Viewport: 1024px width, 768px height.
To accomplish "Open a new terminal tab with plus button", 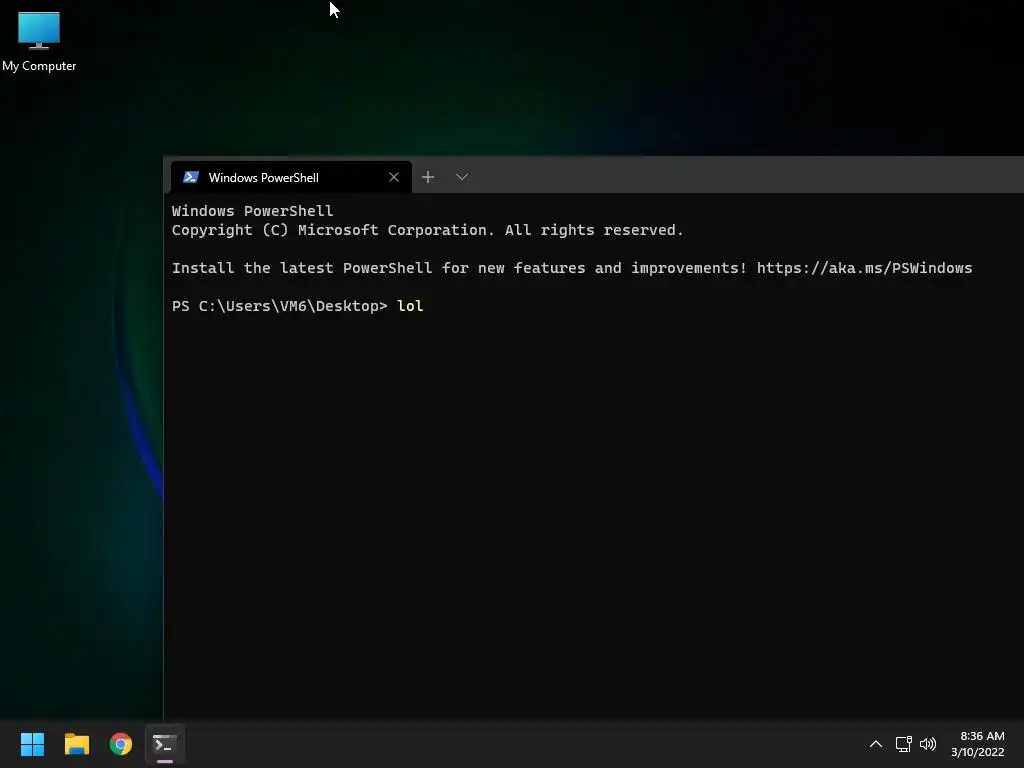I will click(428, 177).
